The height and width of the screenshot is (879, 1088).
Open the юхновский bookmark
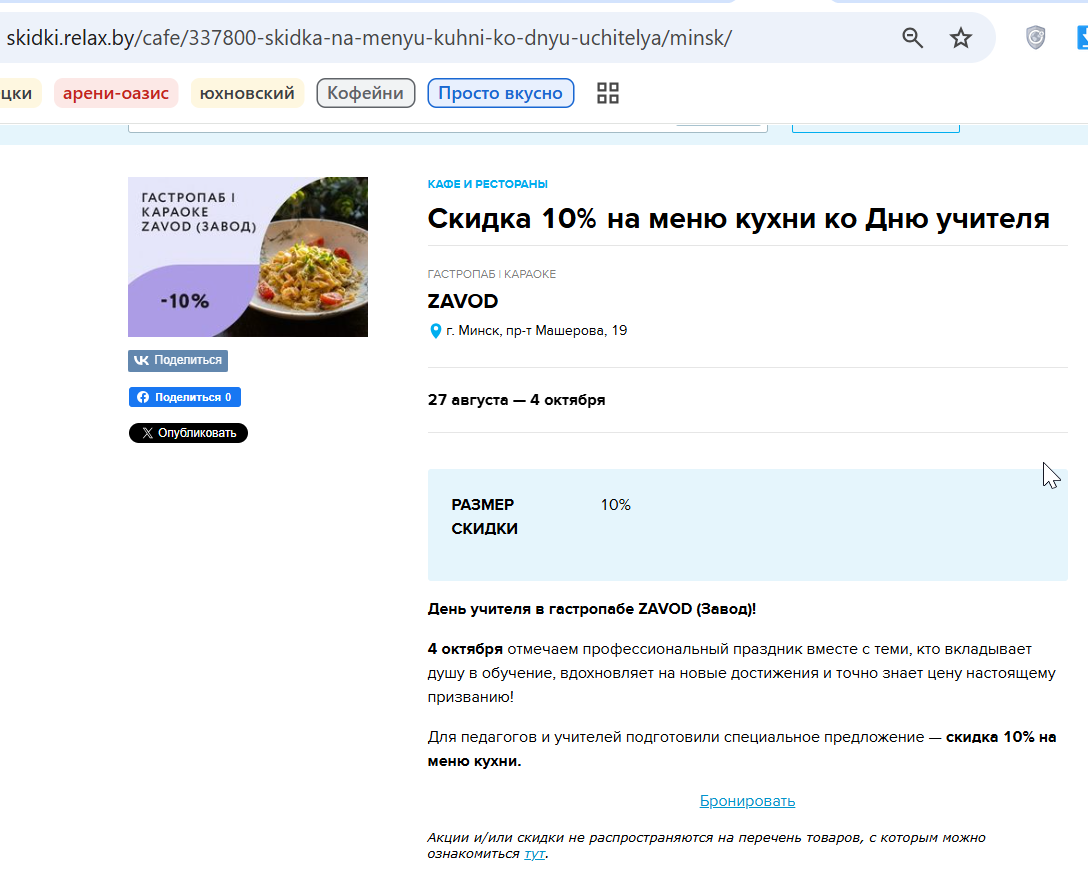tap(247, 93)
